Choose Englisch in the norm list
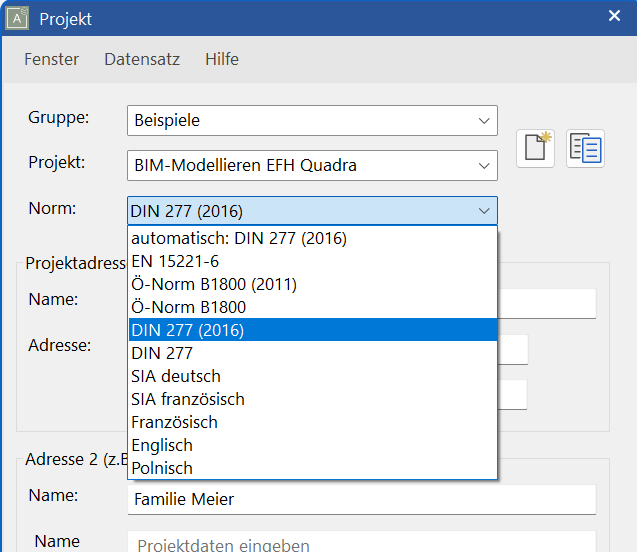 pos(162,445)
